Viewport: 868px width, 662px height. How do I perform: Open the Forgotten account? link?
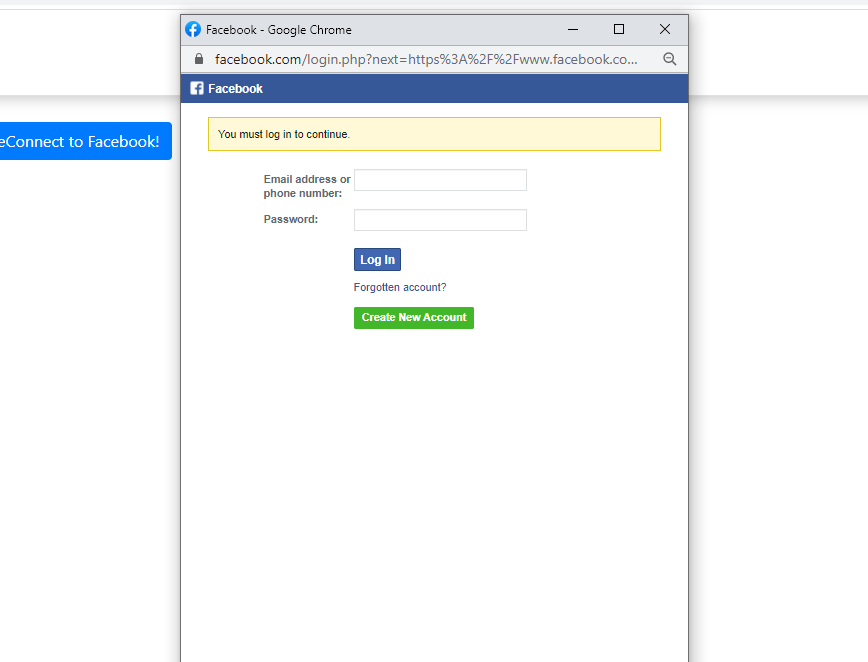[x=400, y=287]
